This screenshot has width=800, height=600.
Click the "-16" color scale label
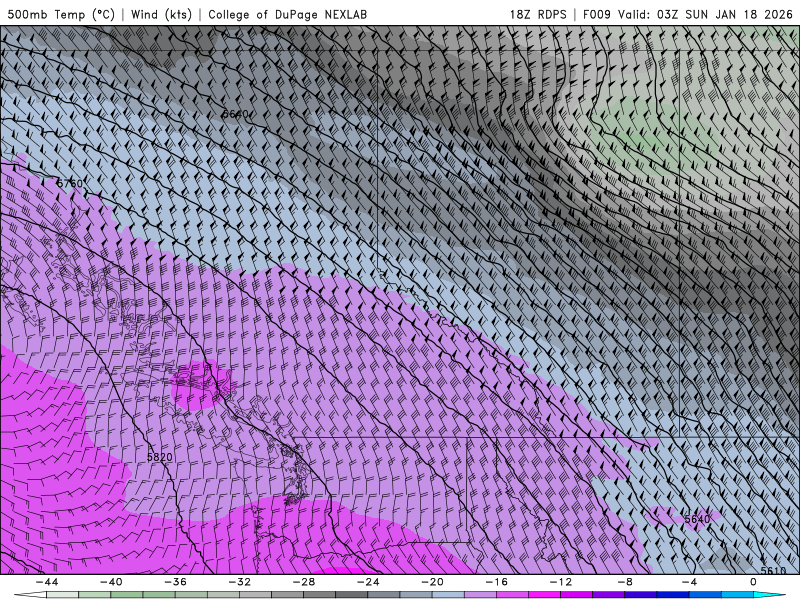click(496, 582)
